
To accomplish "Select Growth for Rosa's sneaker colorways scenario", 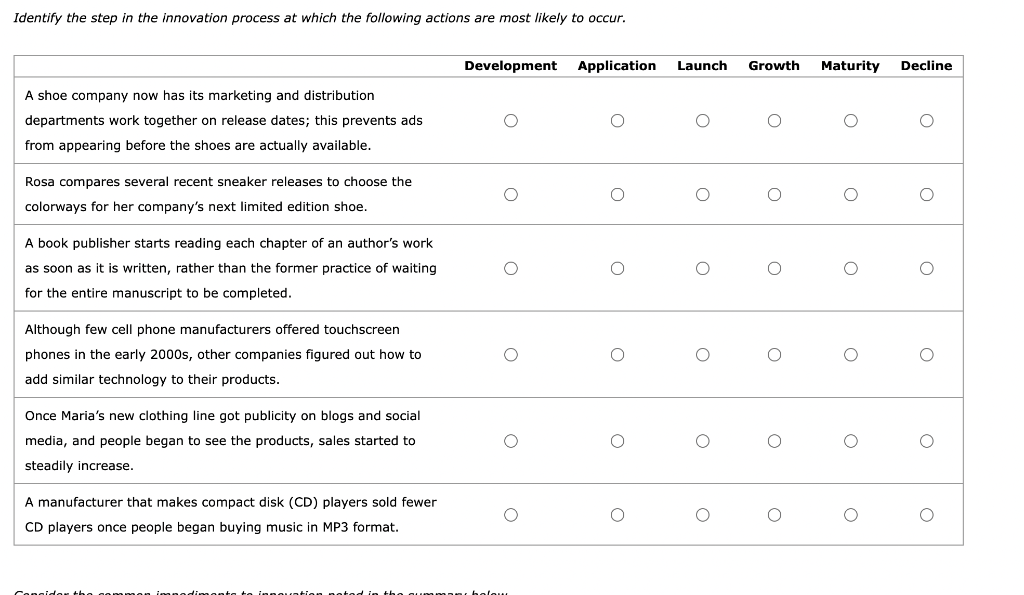I will (x=774, y=194).
